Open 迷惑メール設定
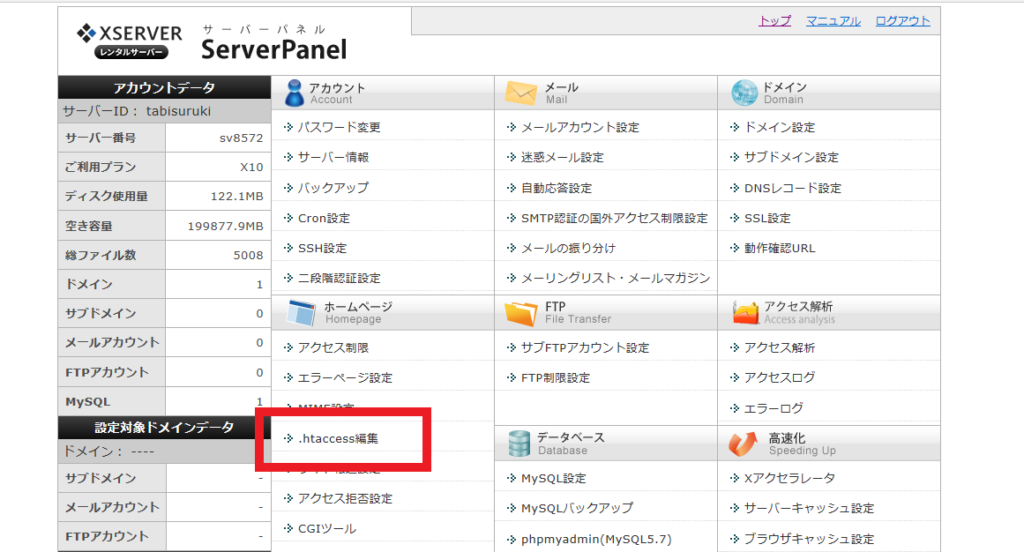The width and height of the screenshot is (1024, 552). coord(562,157)
